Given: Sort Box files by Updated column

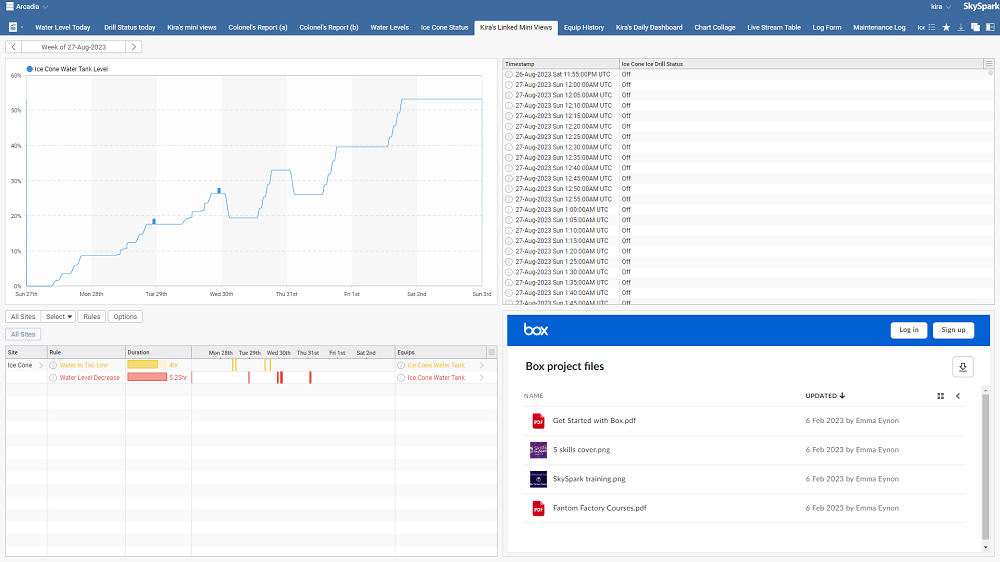Looking at the screenshot, I should pos(825,396).
